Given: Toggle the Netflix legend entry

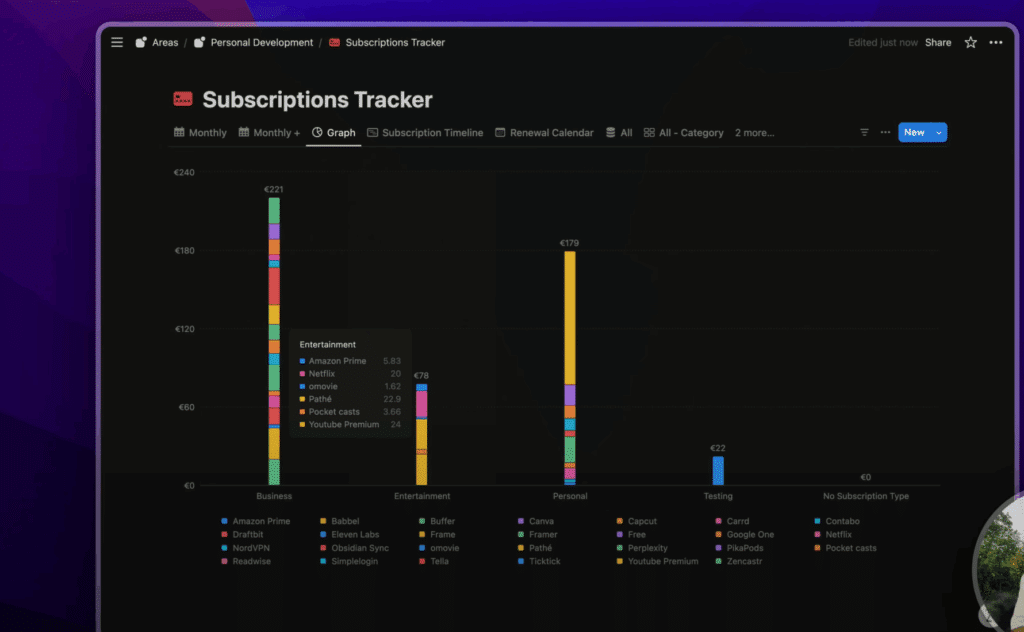Looking at the screenshot, I should point(837,535).
